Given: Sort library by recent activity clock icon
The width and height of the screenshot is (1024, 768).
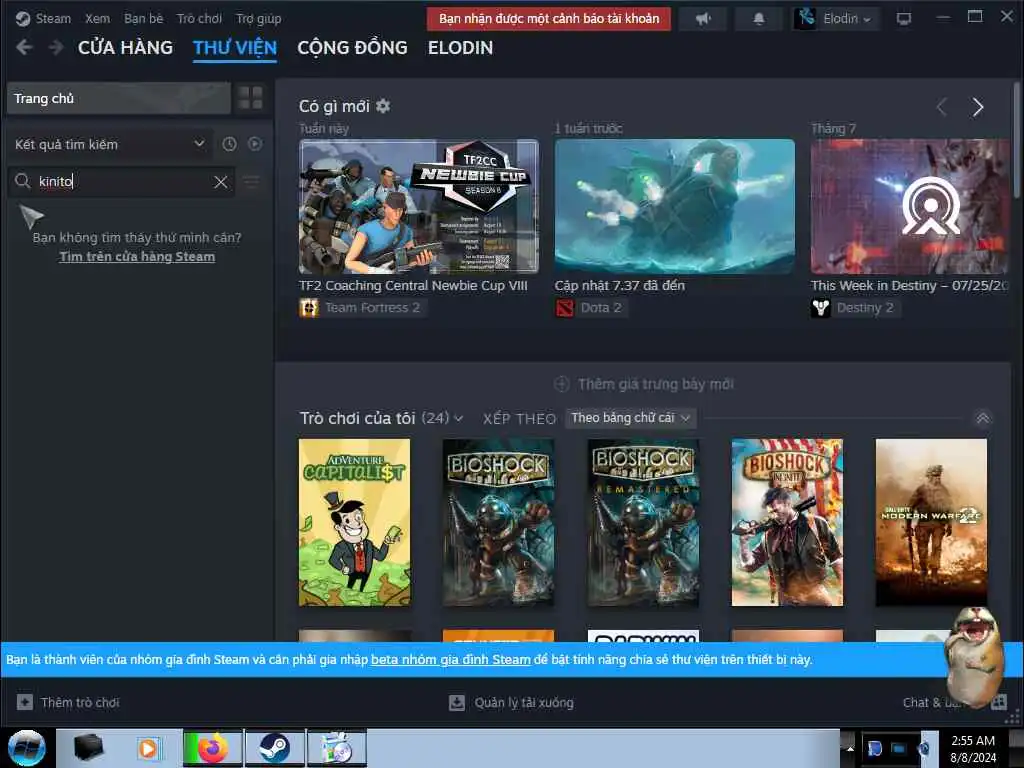Looking at the screenshot, I should [229, 144].
